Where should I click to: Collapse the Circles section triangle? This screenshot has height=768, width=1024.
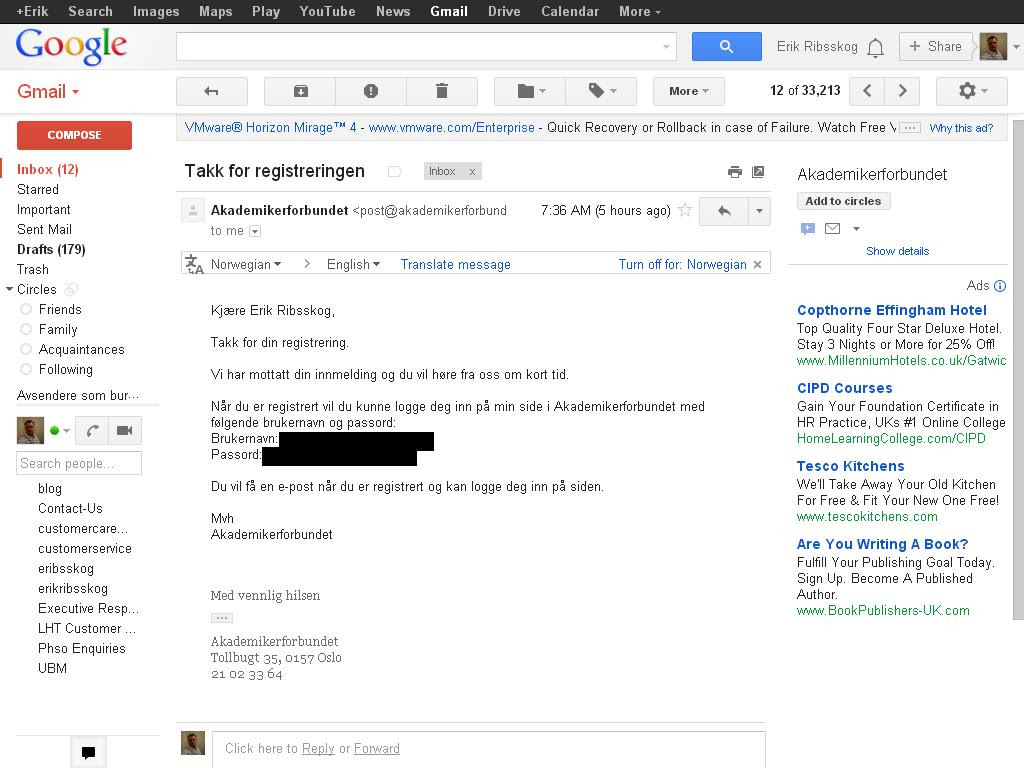(x=9, y=289)
